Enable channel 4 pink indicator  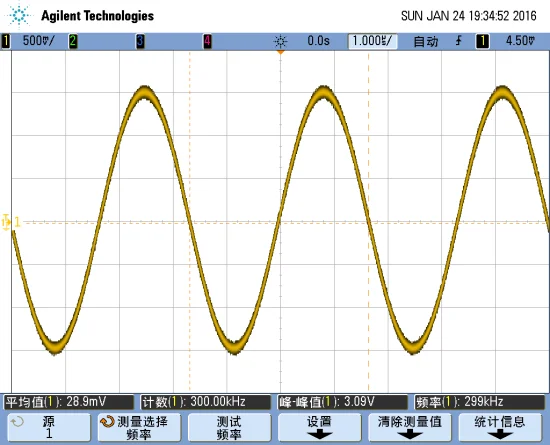pos(207,41)
